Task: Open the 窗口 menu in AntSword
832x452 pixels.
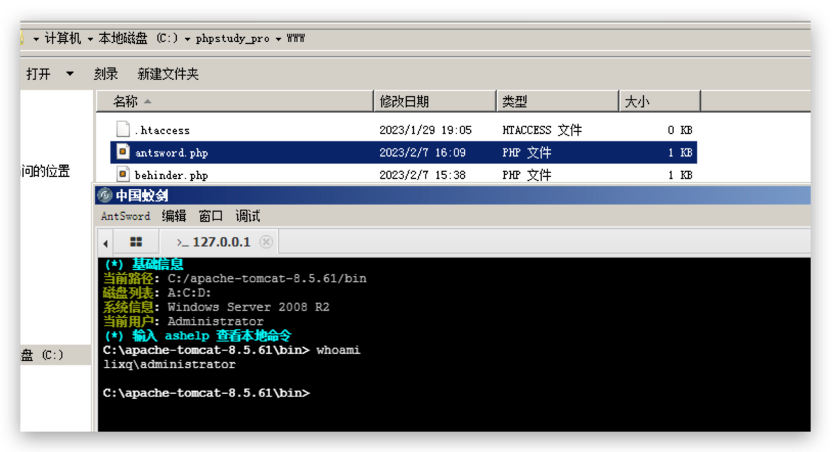Action: [211, 216]
